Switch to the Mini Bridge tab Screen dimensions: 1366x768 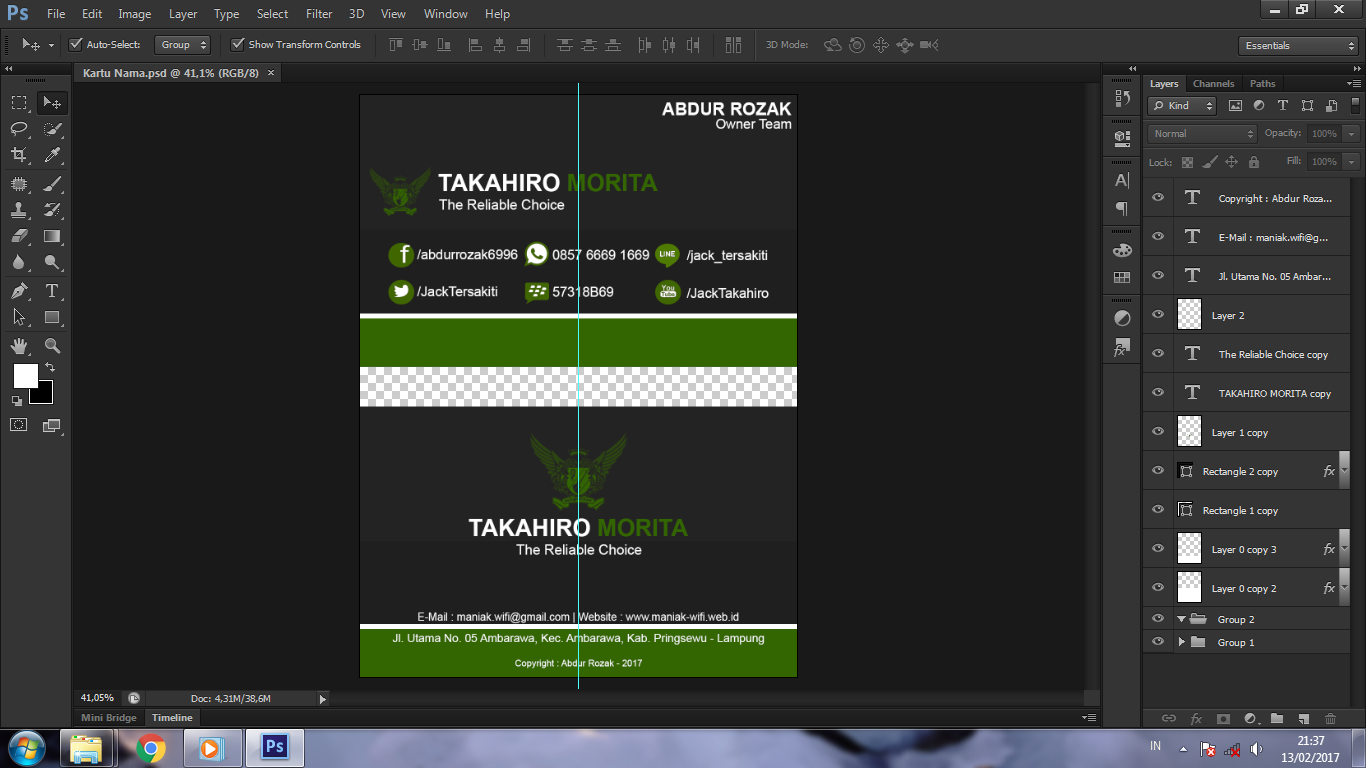point(109,718)
